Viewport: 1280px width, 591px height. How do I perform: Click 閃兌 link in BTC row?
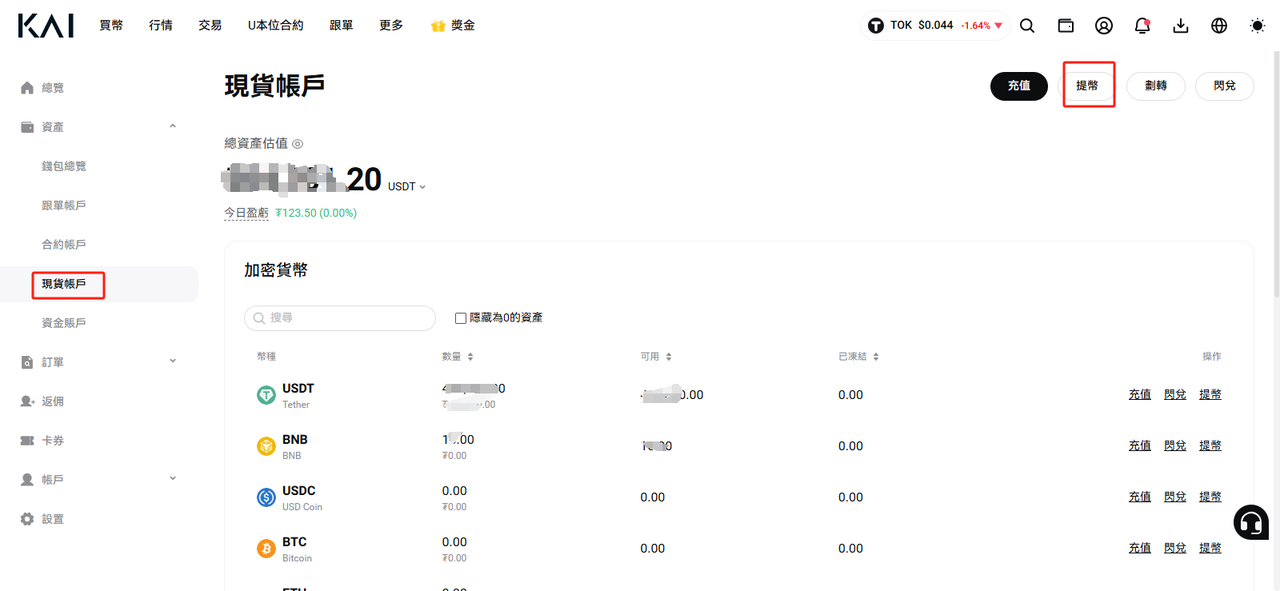1175,548
